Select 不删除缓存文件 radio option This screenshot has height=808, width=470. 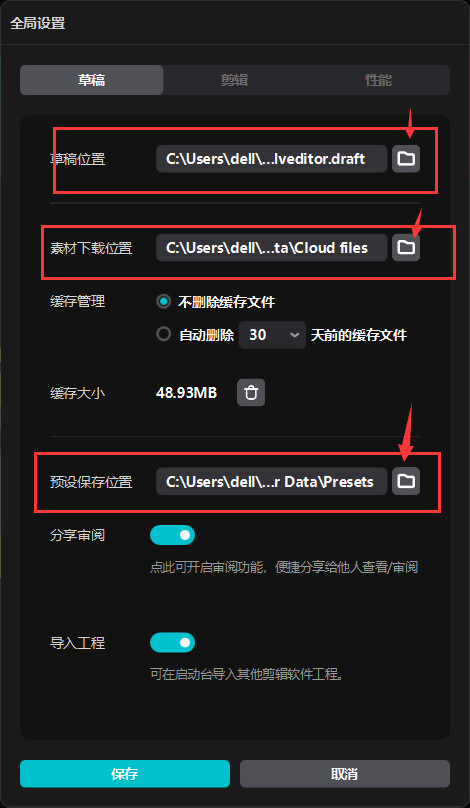tap(164, 302)
